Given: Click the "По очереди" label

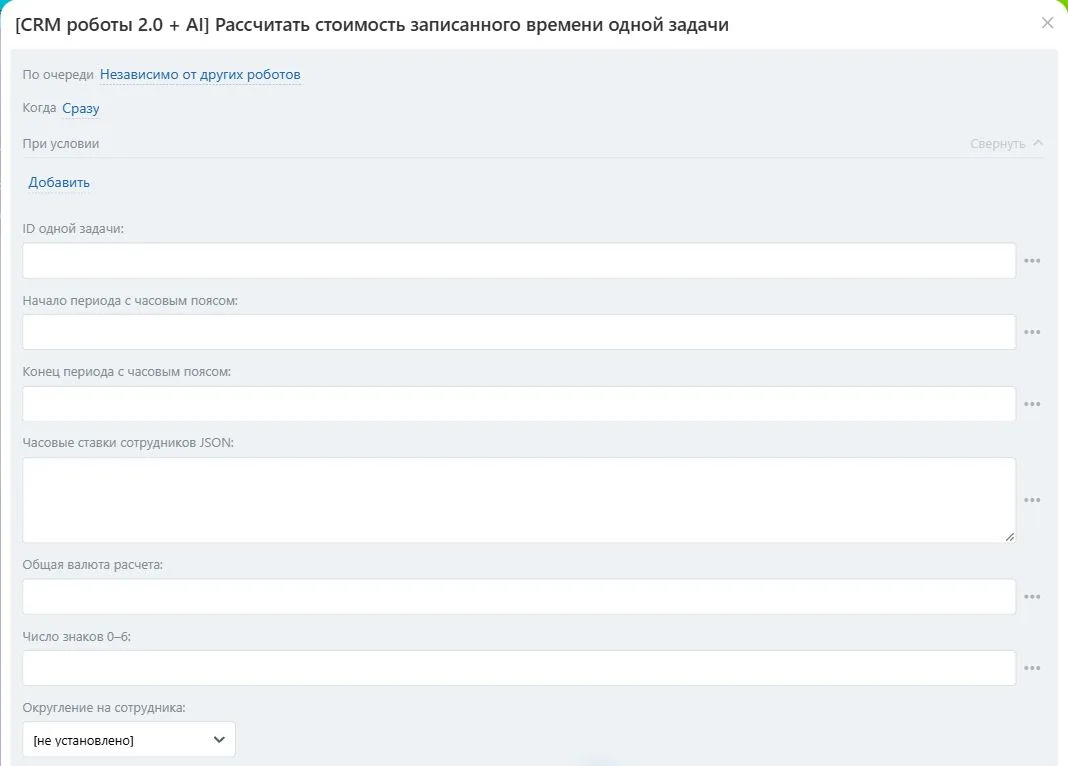Looking at the screenshot, I should tap(58, 74).
